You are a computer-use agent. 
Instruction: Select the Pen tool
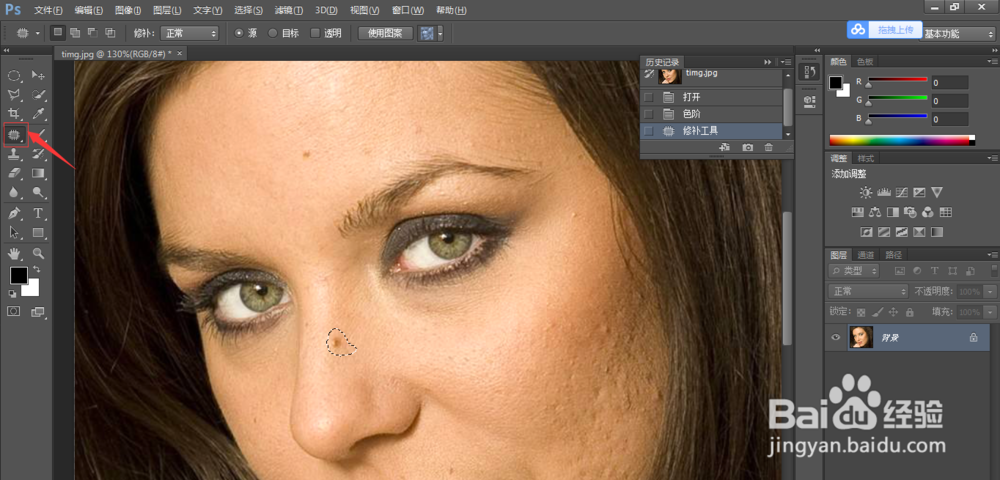tap(14, 213)
